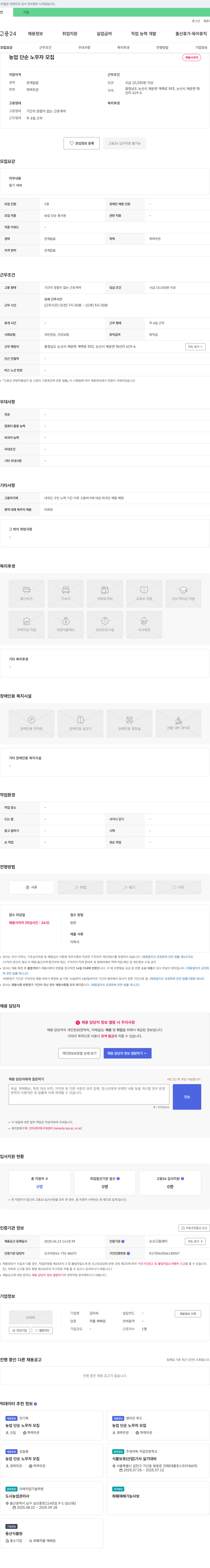The width and height of the screenshot is (210, 1568).
Task: Click the company LOGO placeholder thumbnail
Action: 30,1317
